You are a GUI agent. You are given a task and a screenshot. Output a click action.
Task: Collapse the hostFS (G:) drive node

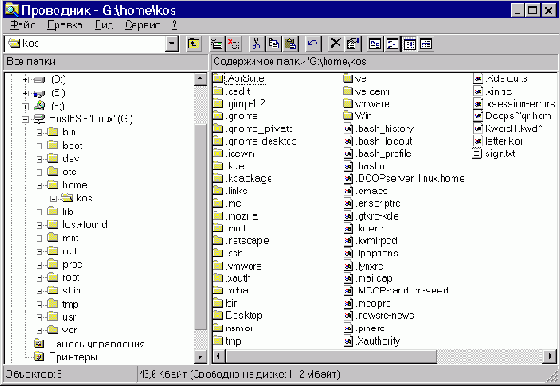[25, 119]
